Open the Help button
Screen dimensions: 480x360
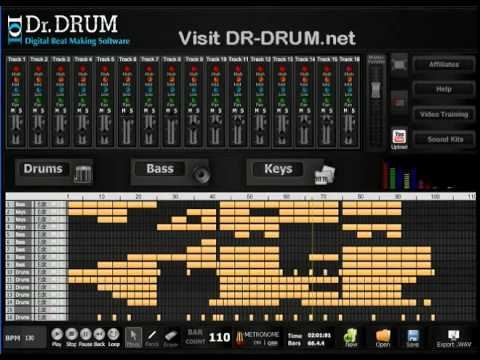point(444,89)
